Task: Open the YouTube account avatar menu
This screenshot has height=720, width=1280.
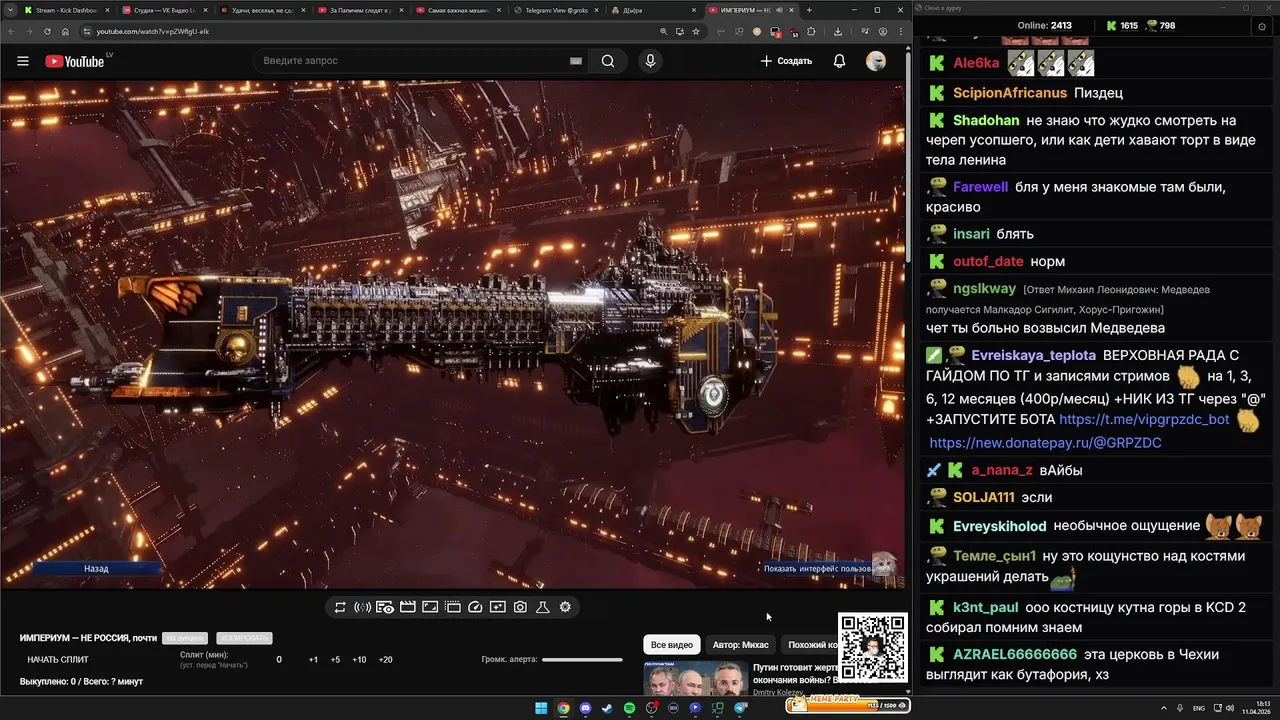Action: click(x=876, y=61)
